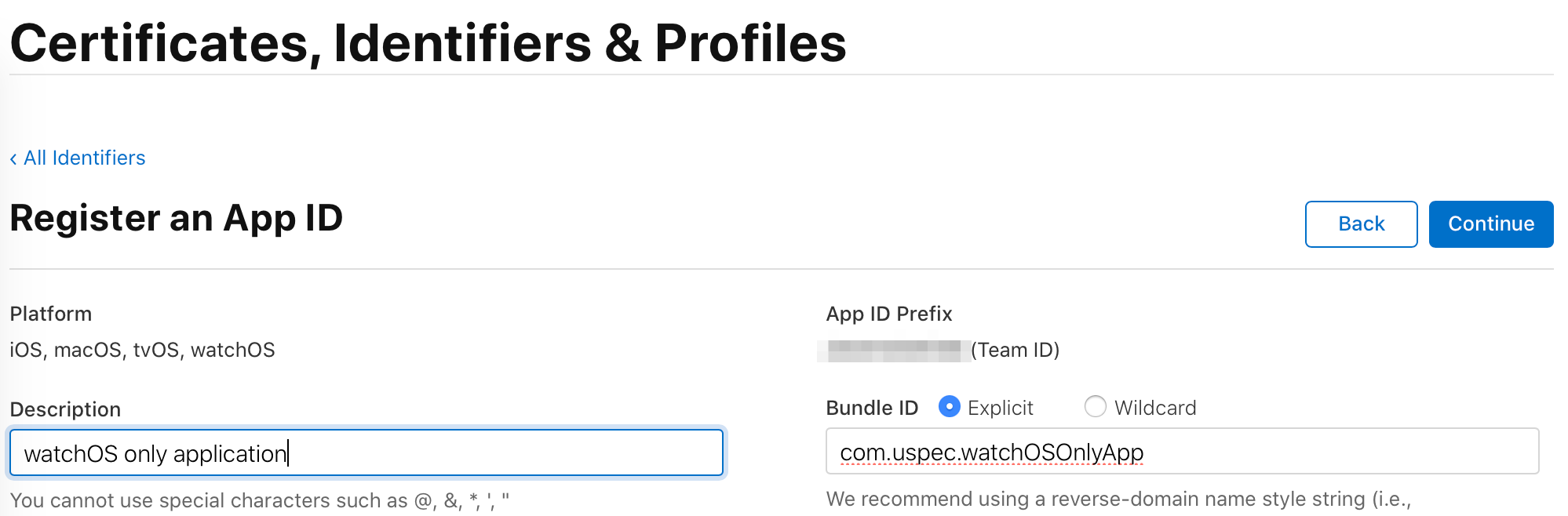The image size is (1568, 516).
Task: Click the Platform label
Action: point(51,314)
